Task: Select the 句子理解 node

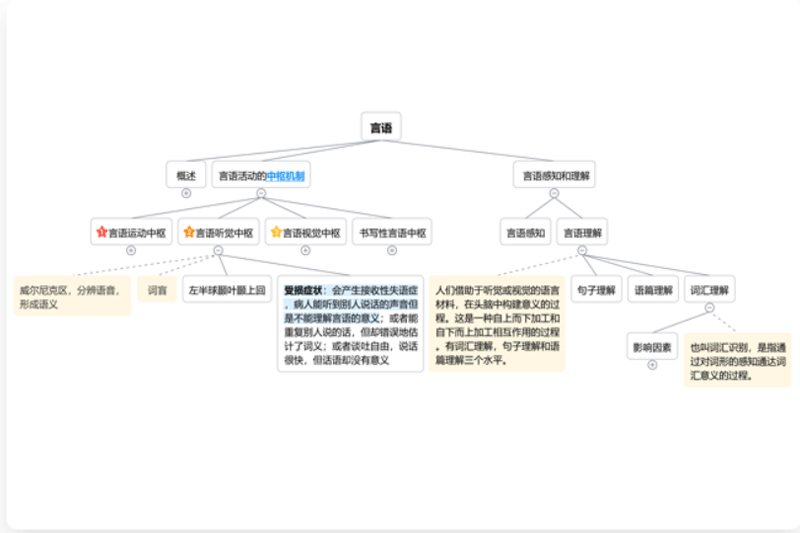Action: point(596,289)
